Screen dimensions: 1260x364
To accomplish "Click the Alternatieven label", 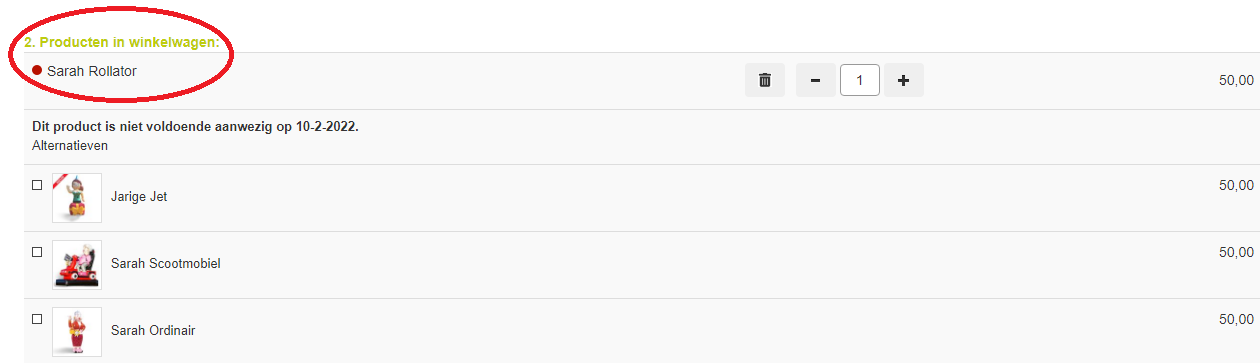I will pyautogui.click(x=70, y=146).
